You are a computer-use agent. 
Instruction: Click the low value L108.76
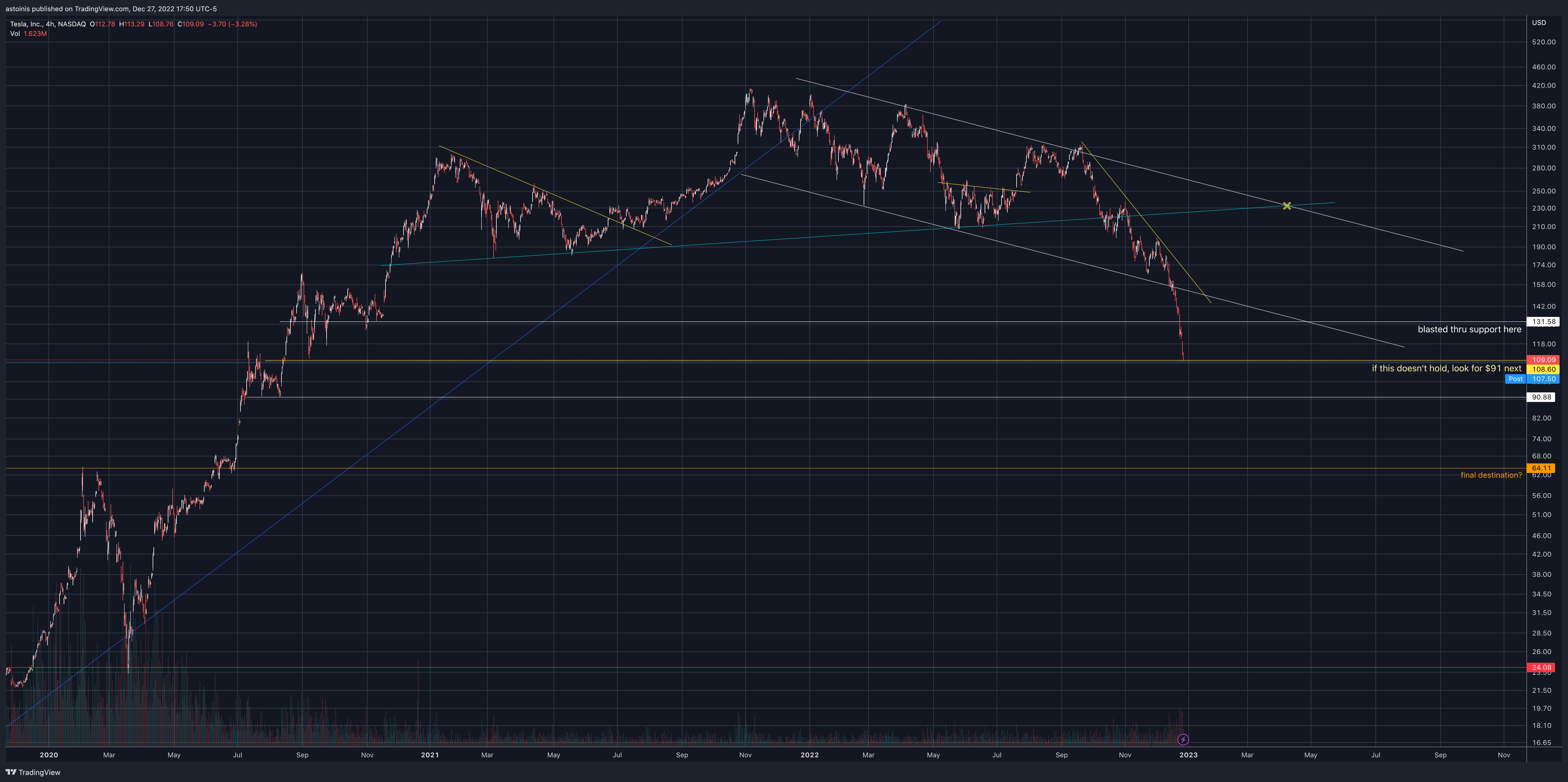pyautogui.click(x=161, y=24)
